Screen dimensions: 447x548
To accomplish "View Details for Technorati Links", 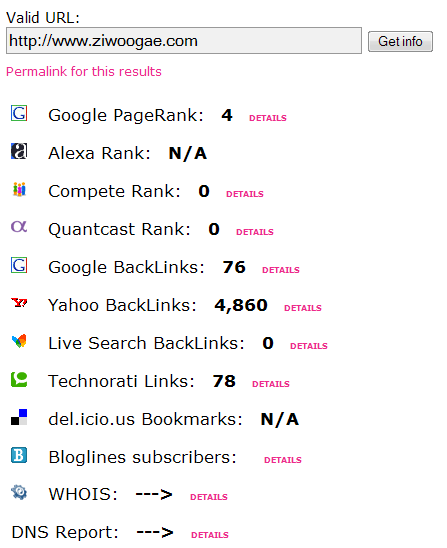I will (271, 384).
